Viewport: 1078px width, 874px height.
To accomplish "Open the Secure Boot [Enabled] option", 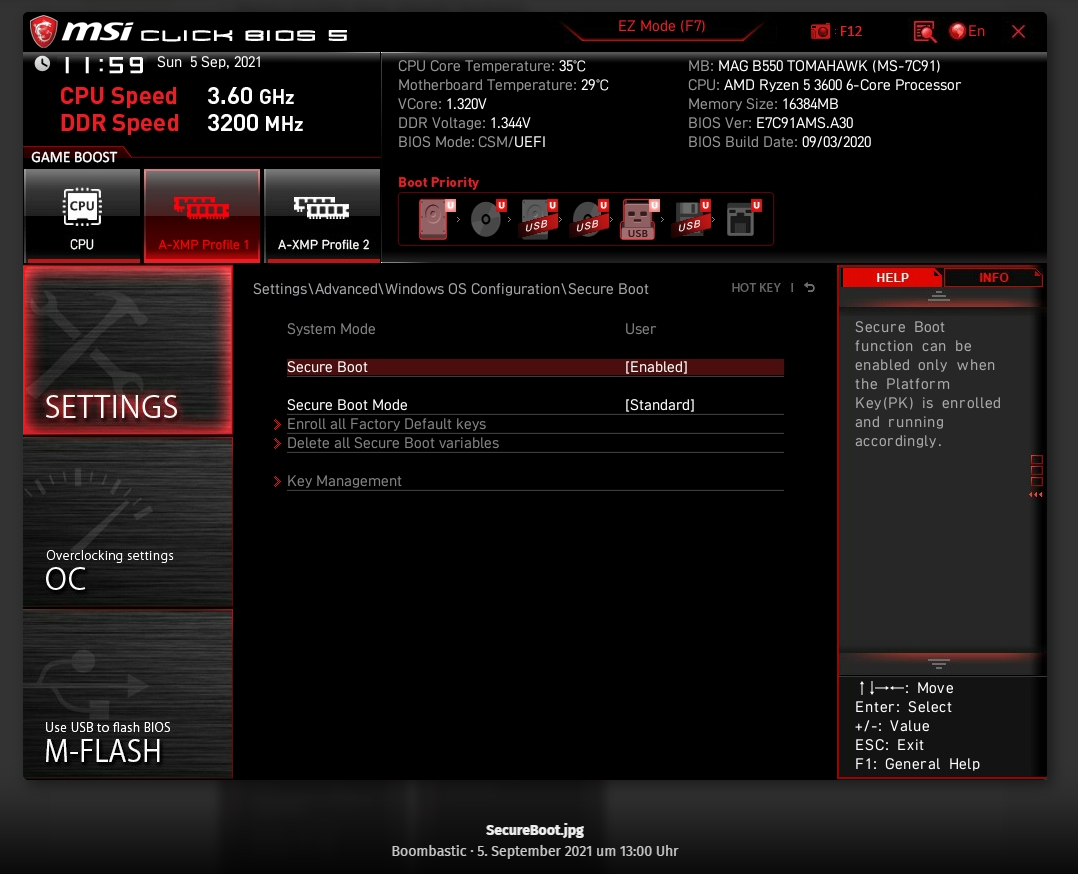I will 535,367.
